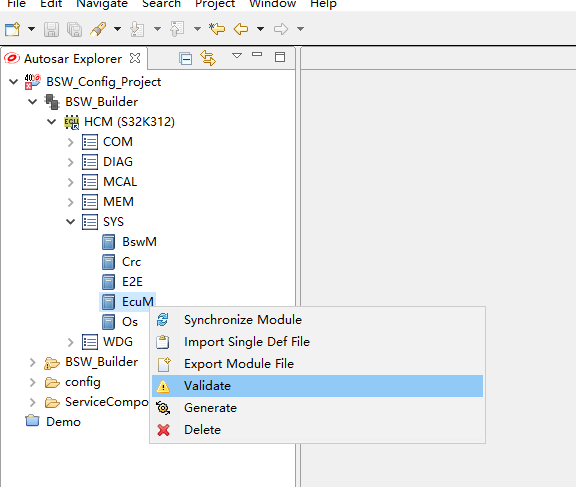Screen dimensions: 576x487
Task: Click the Collapse All icon in Autosar Explorer
Action: click(186, 58)
